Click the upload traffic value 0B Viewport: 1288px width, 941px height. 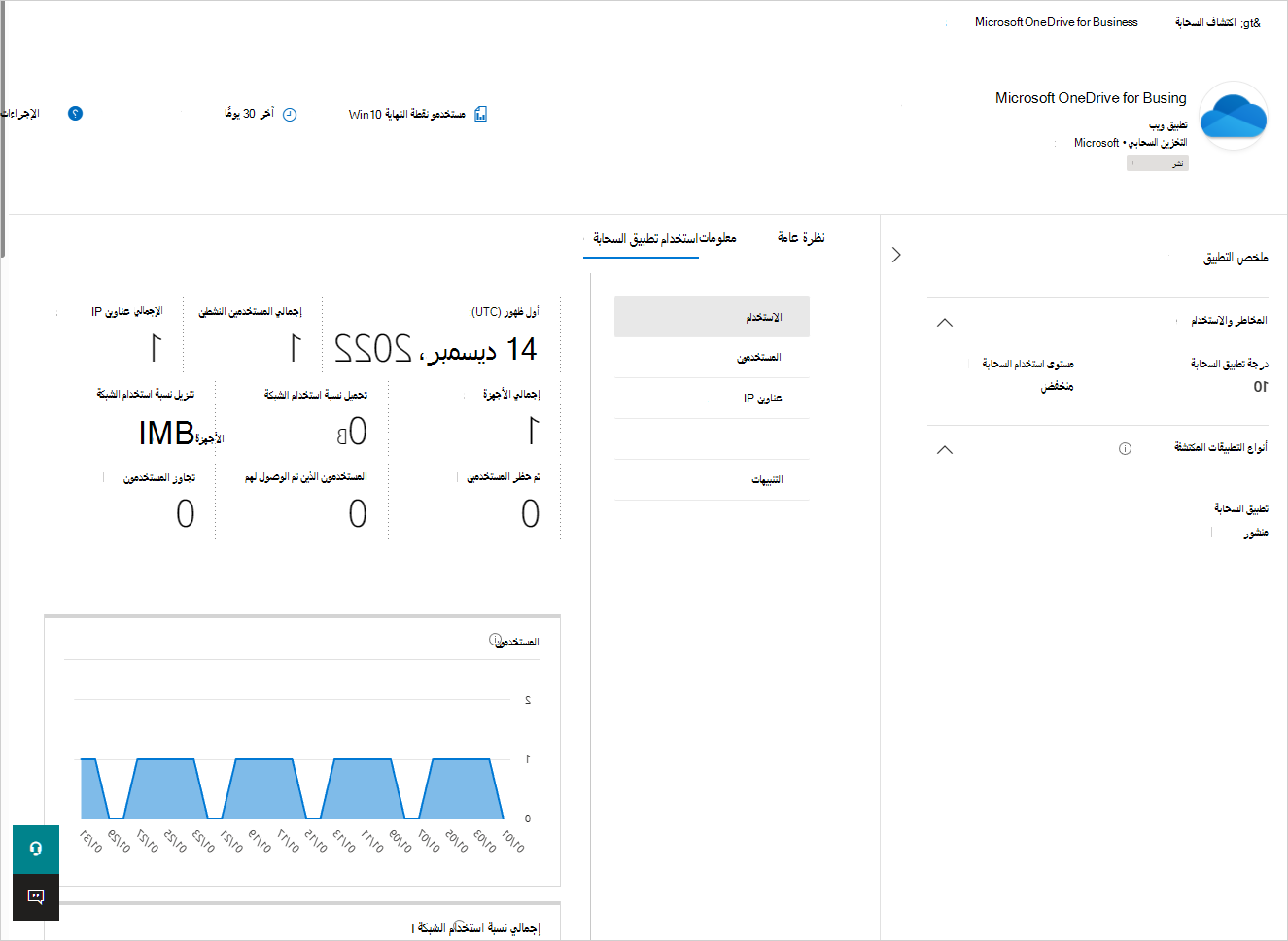pyautogui.click(x=352, y=432)
